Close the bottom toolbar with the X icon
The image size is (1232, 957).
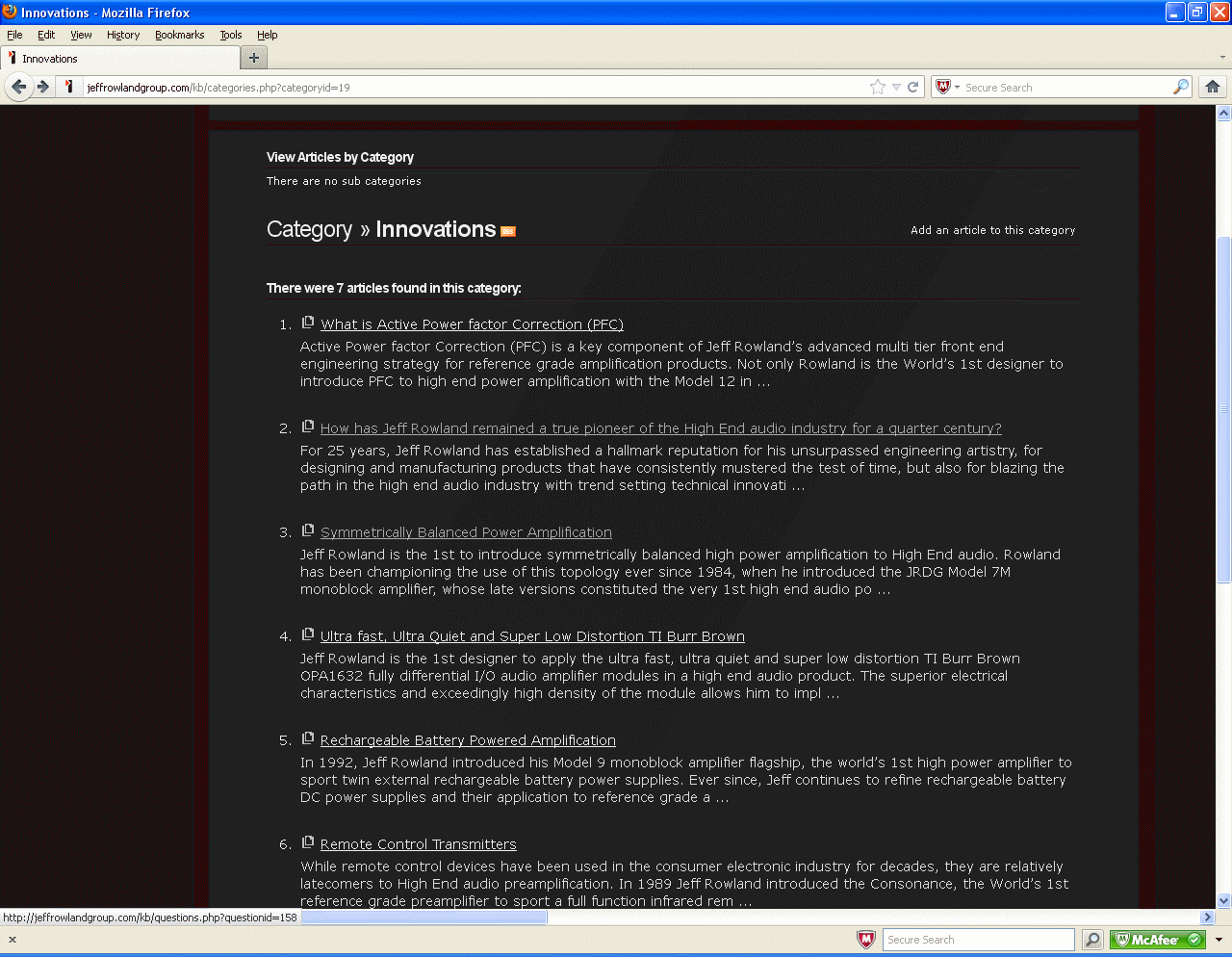[13, 940]
